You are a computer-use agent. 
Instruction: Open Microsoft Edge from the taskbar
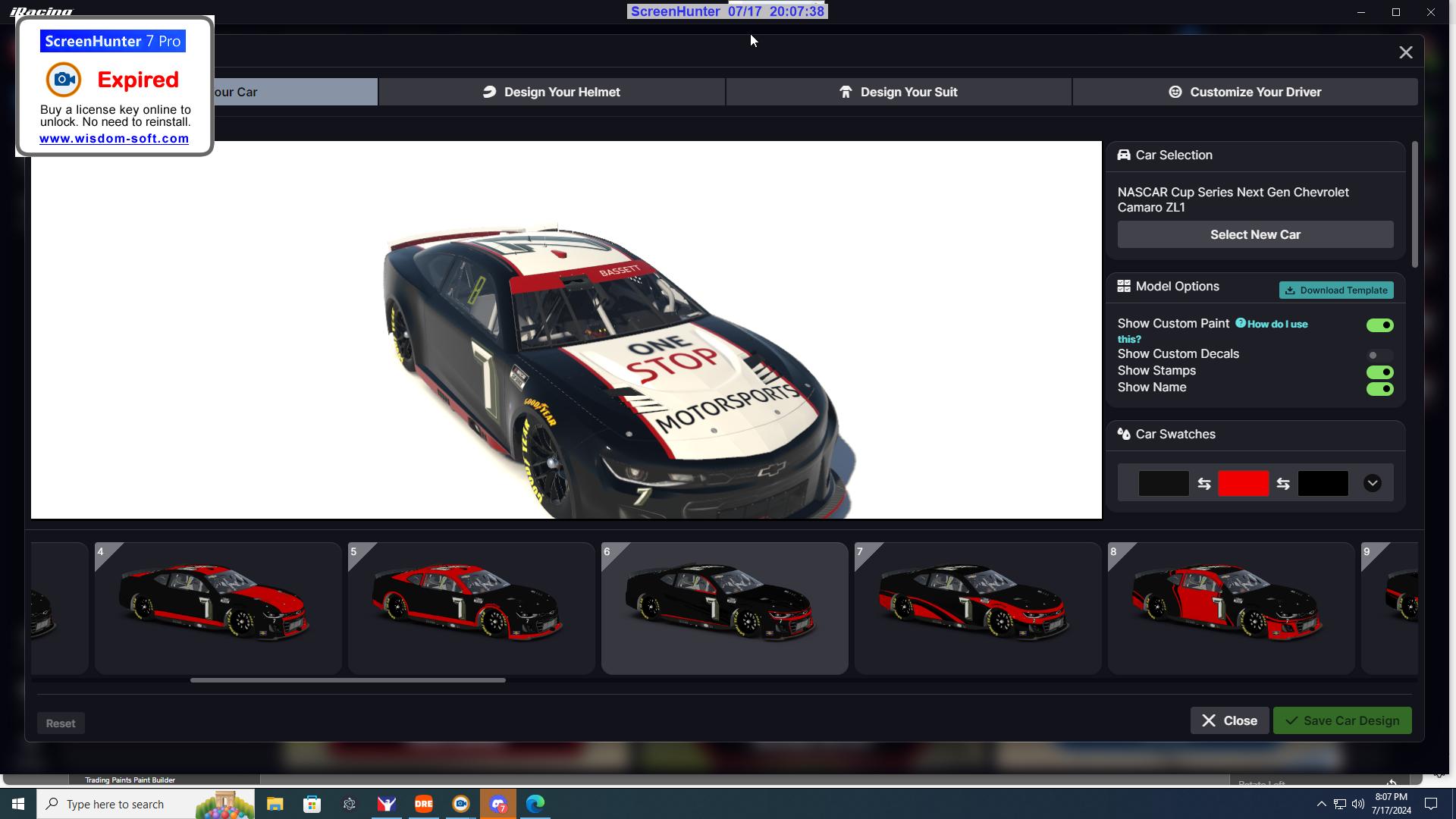point(535,804)
